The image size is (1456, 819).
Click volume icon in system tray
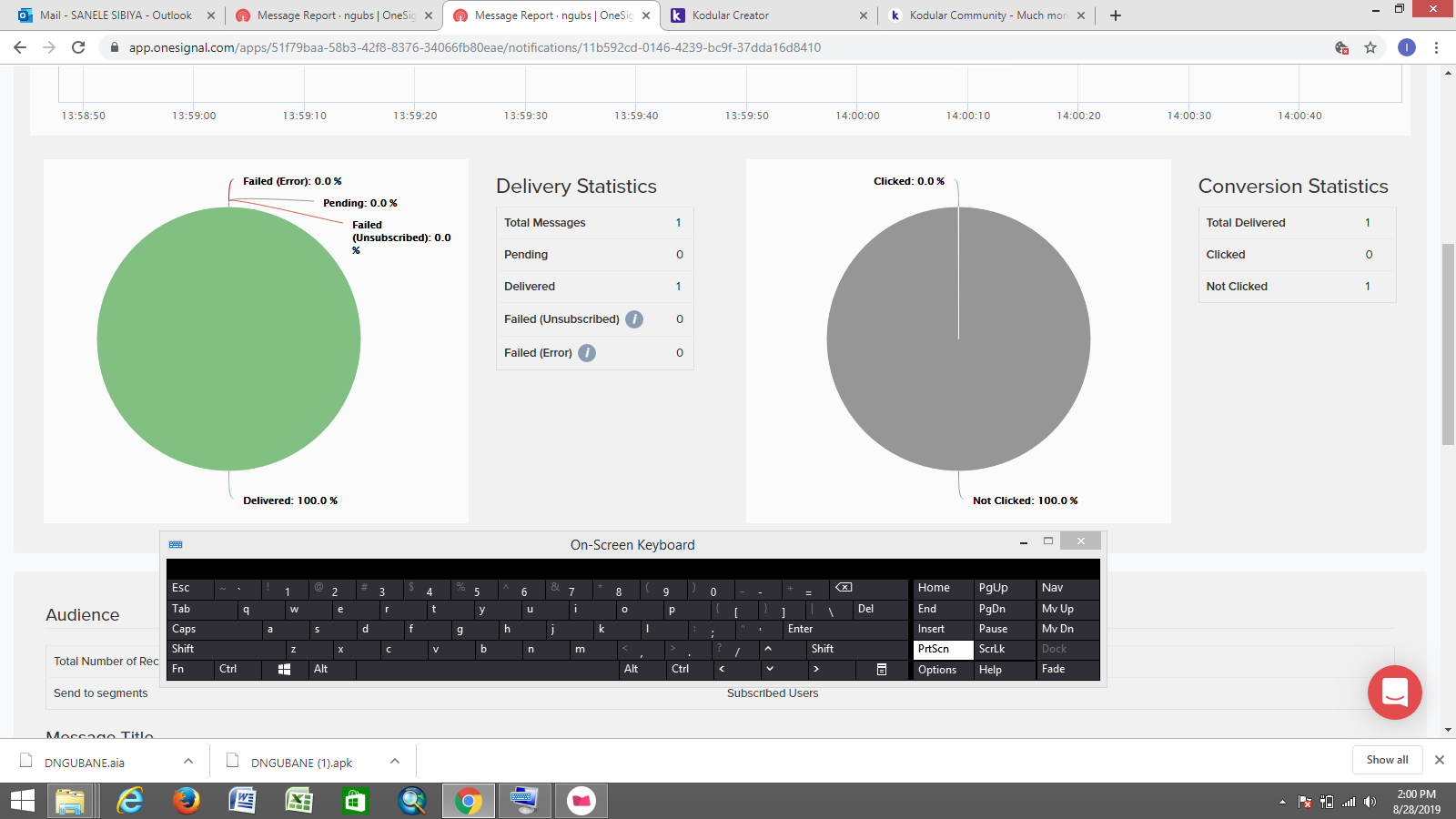pyautogui.click(x=1370, y=802)
